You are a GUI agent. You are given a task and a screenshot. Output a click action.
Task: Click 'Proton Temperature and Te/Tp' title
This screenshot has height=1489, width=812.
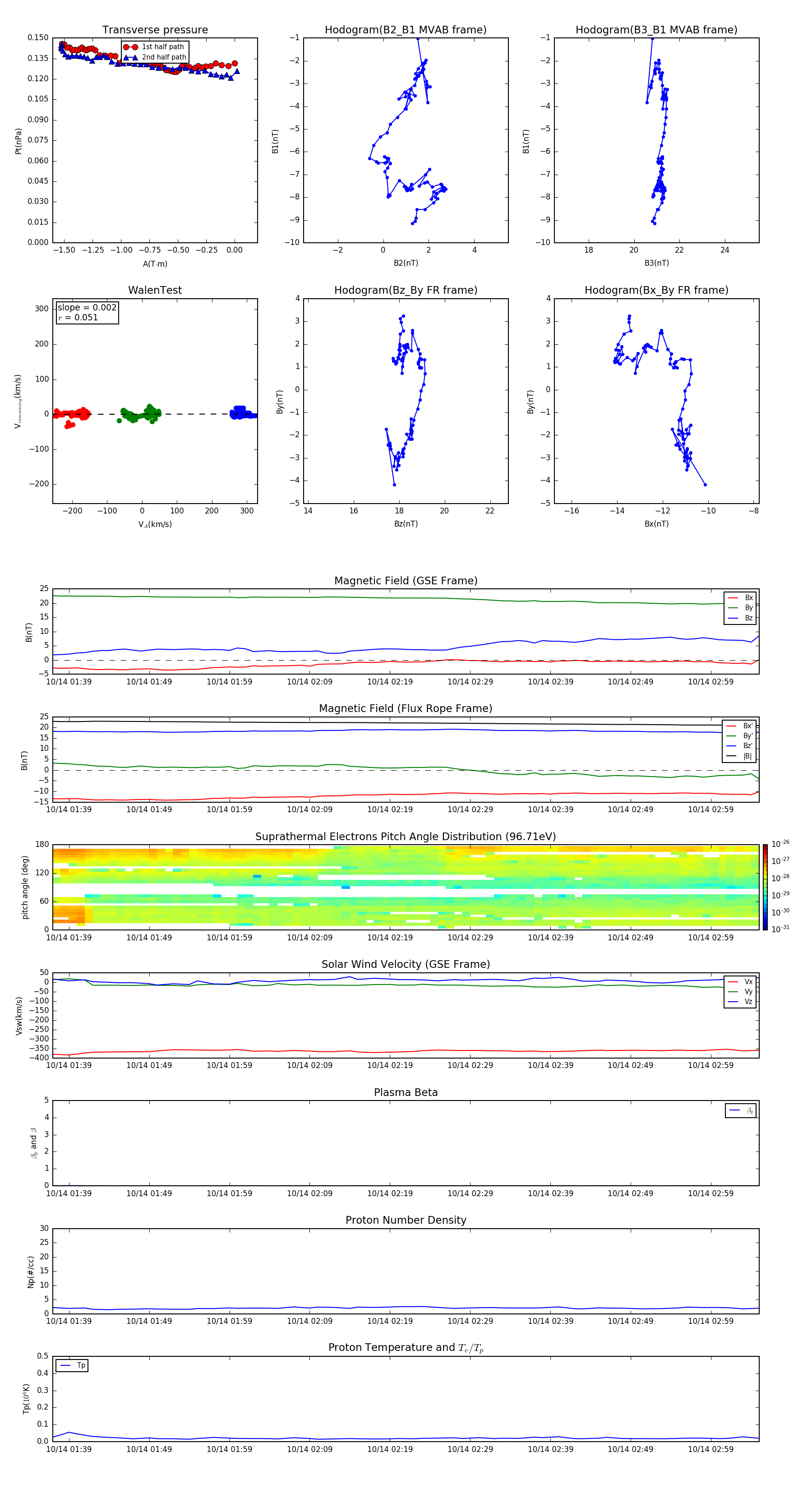point(406,1348)
